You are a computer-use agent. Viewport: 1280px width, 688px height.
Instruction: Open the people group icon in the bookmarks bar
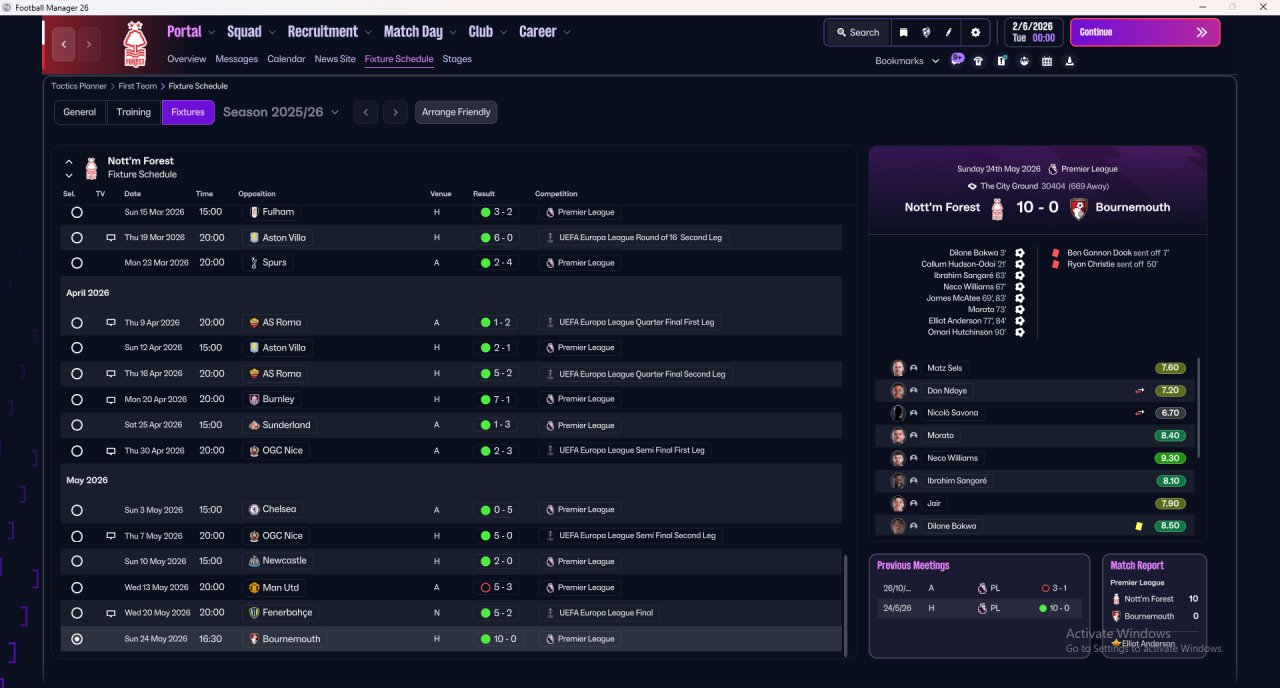click(1024, 61)
